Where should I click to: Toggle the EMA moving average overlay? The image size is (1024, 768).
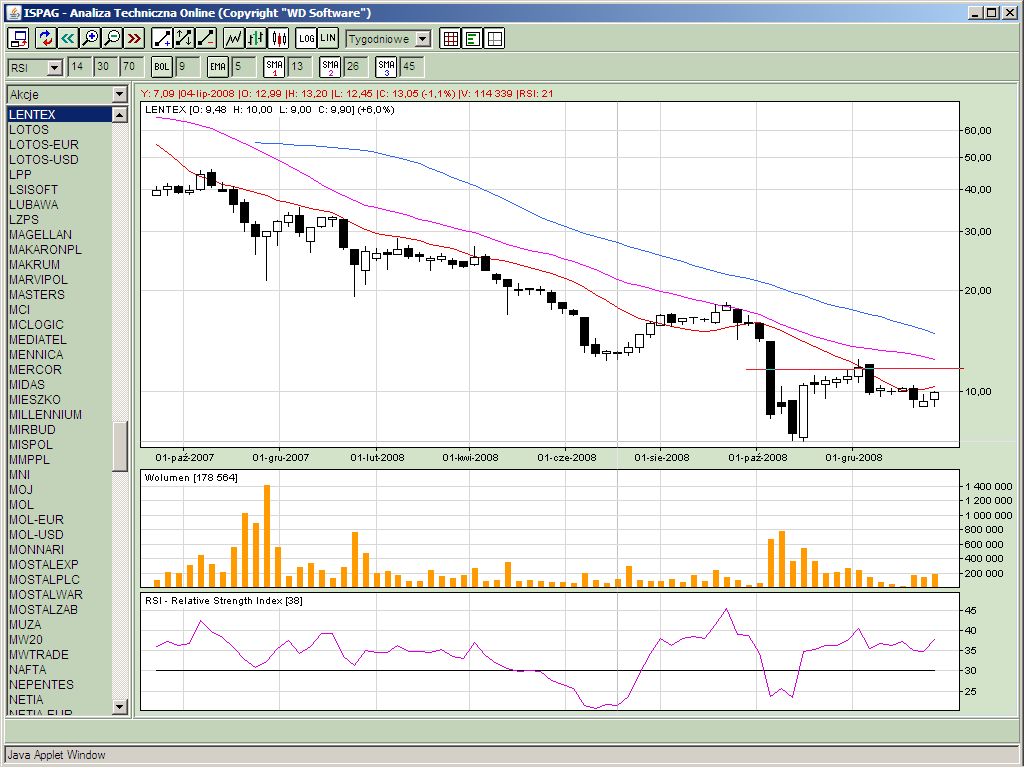point(218,67)
